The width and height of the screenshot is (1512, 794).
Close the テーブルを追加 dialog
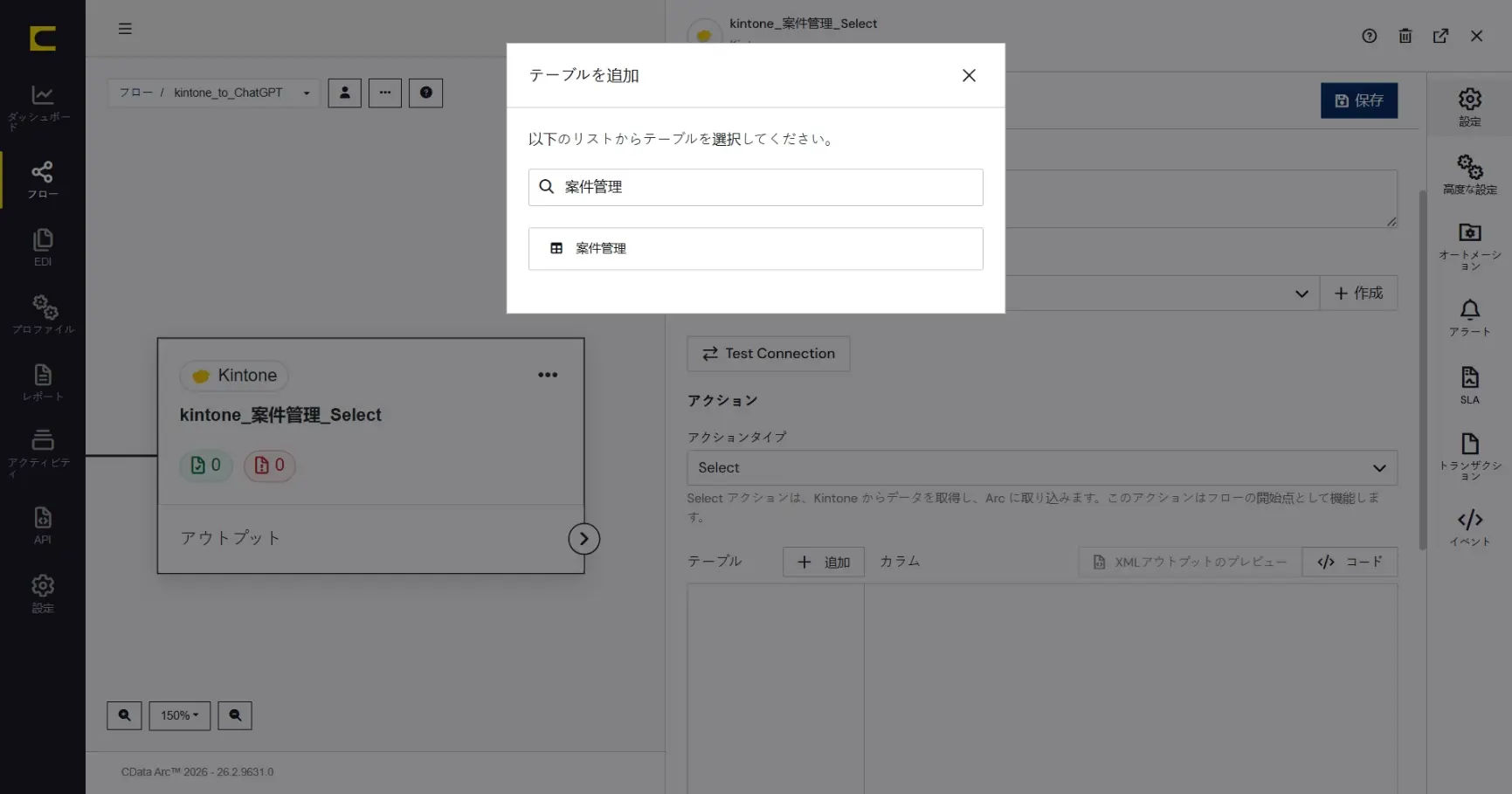coord(969,76)
